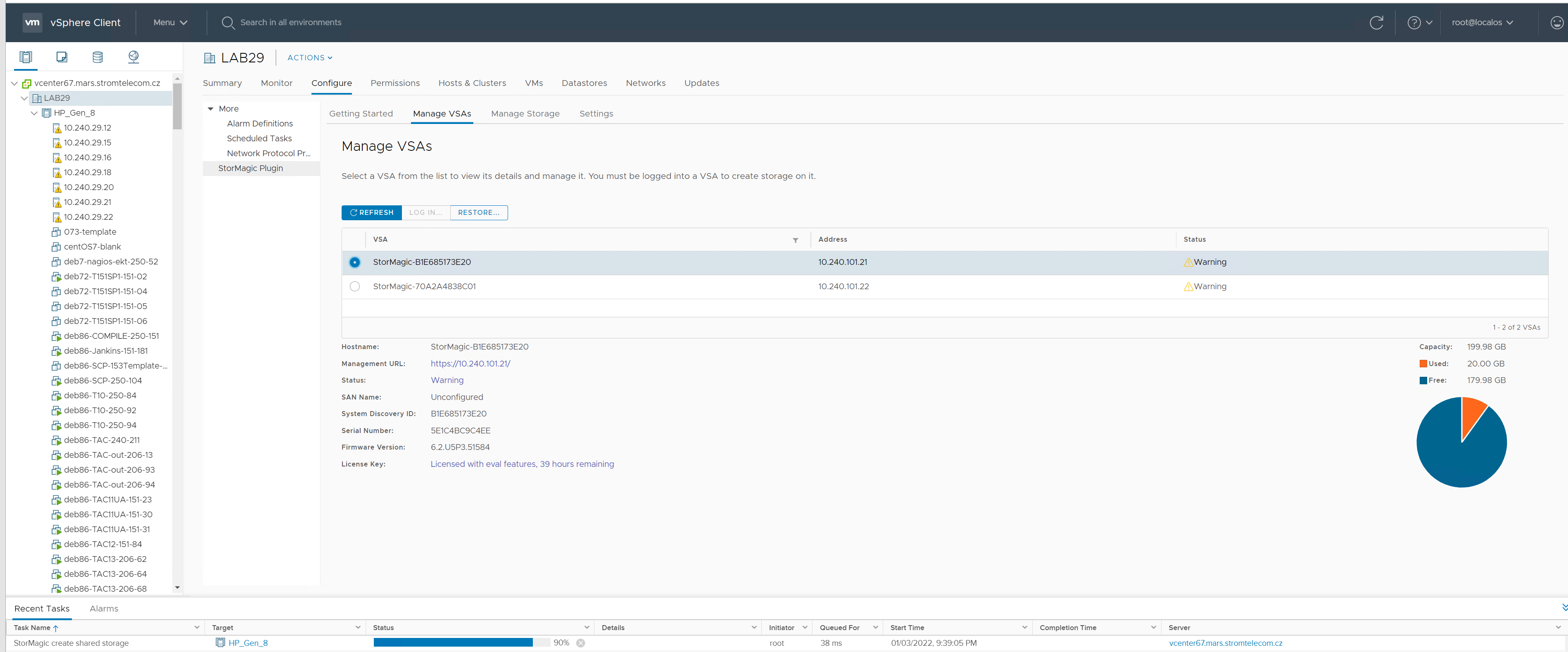1568x652 pixels.
Task: Click warning icon for StorMagic-B1E685173E20 status
Action: pyautogui.click(x=1188, y=262)
